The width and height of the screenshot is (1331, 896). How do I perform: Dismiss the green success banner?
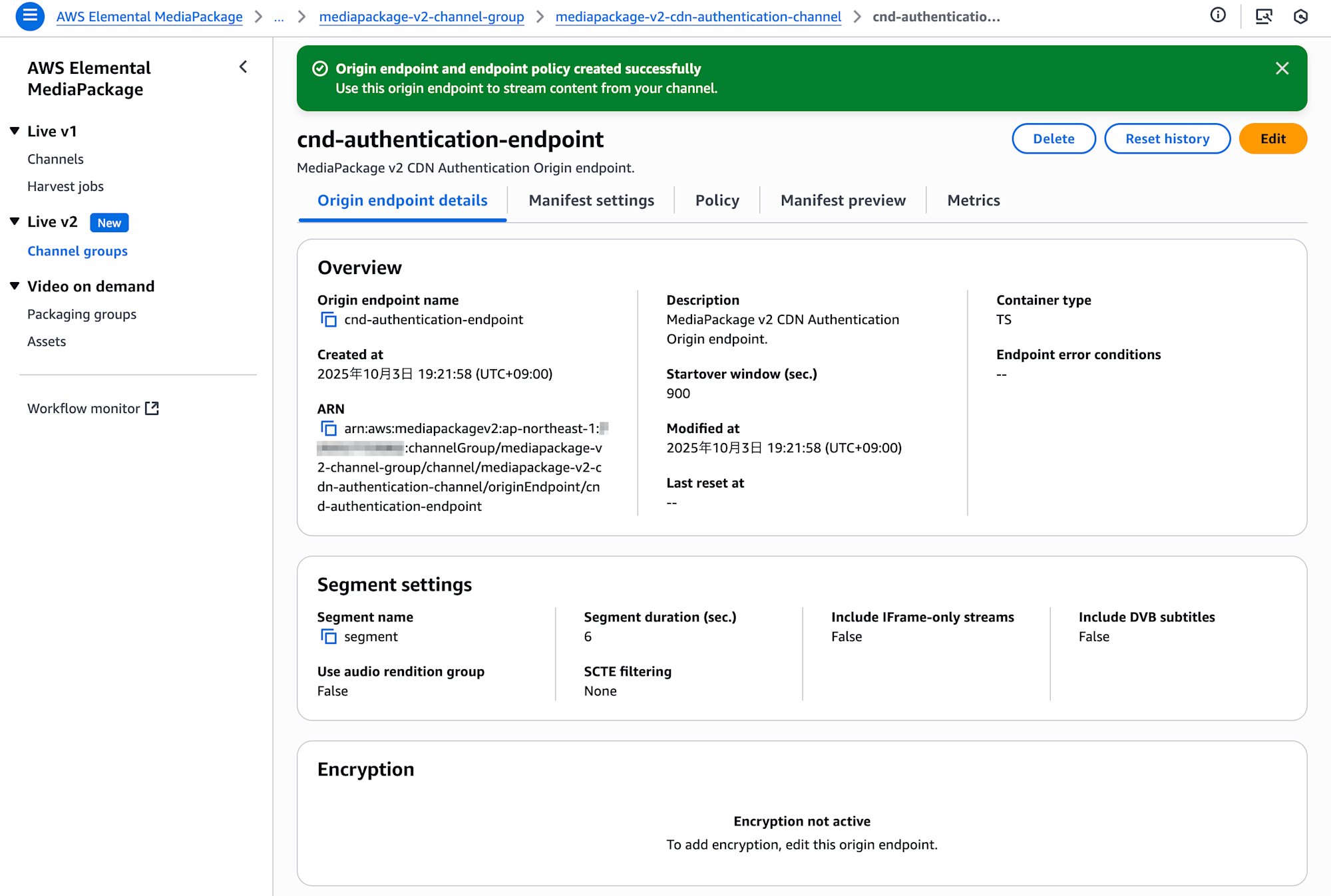pyautogui.click(x=1282, y=69)
